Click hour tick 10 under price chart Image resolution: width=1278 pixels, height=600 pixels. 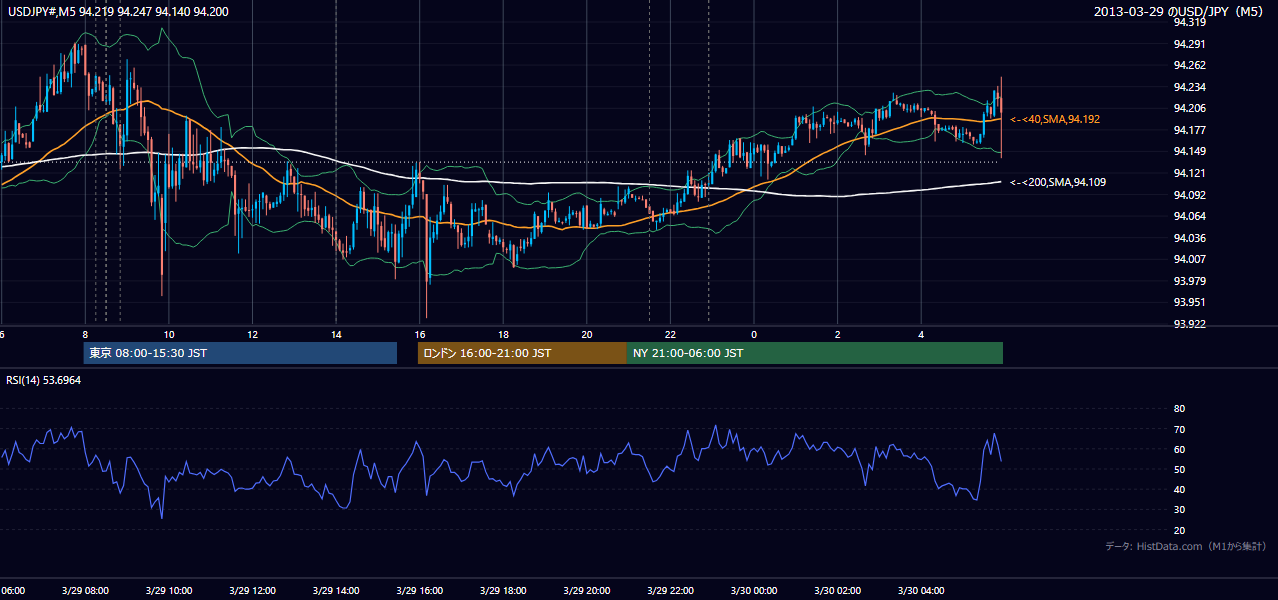coord(169,334)
